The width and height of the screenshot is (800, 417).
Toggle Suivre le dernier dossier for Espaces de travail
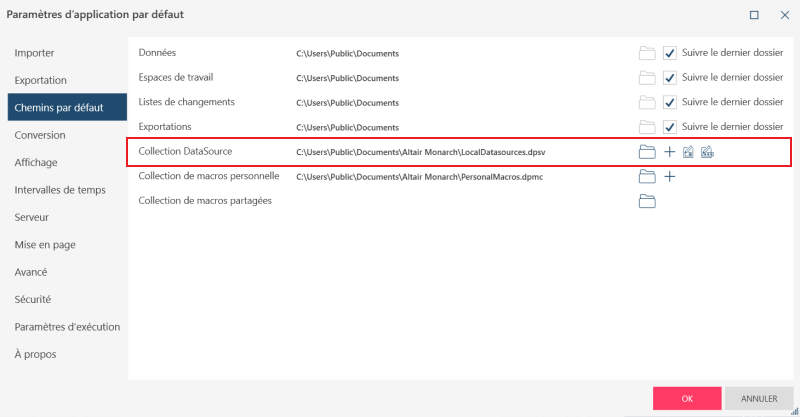pos(670,78)
